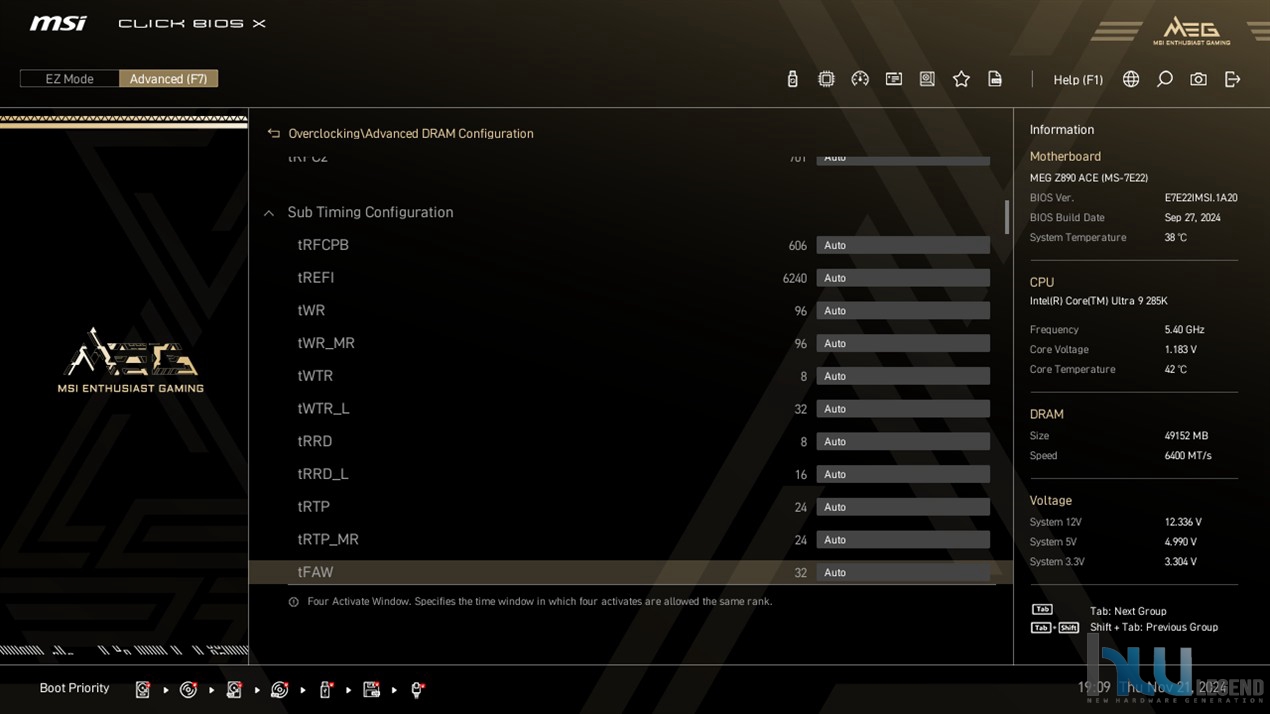This screenshot has height=714, width=1270.
Task: Click the Sub Timing Configuration heading text
Action: click(370, 212)
